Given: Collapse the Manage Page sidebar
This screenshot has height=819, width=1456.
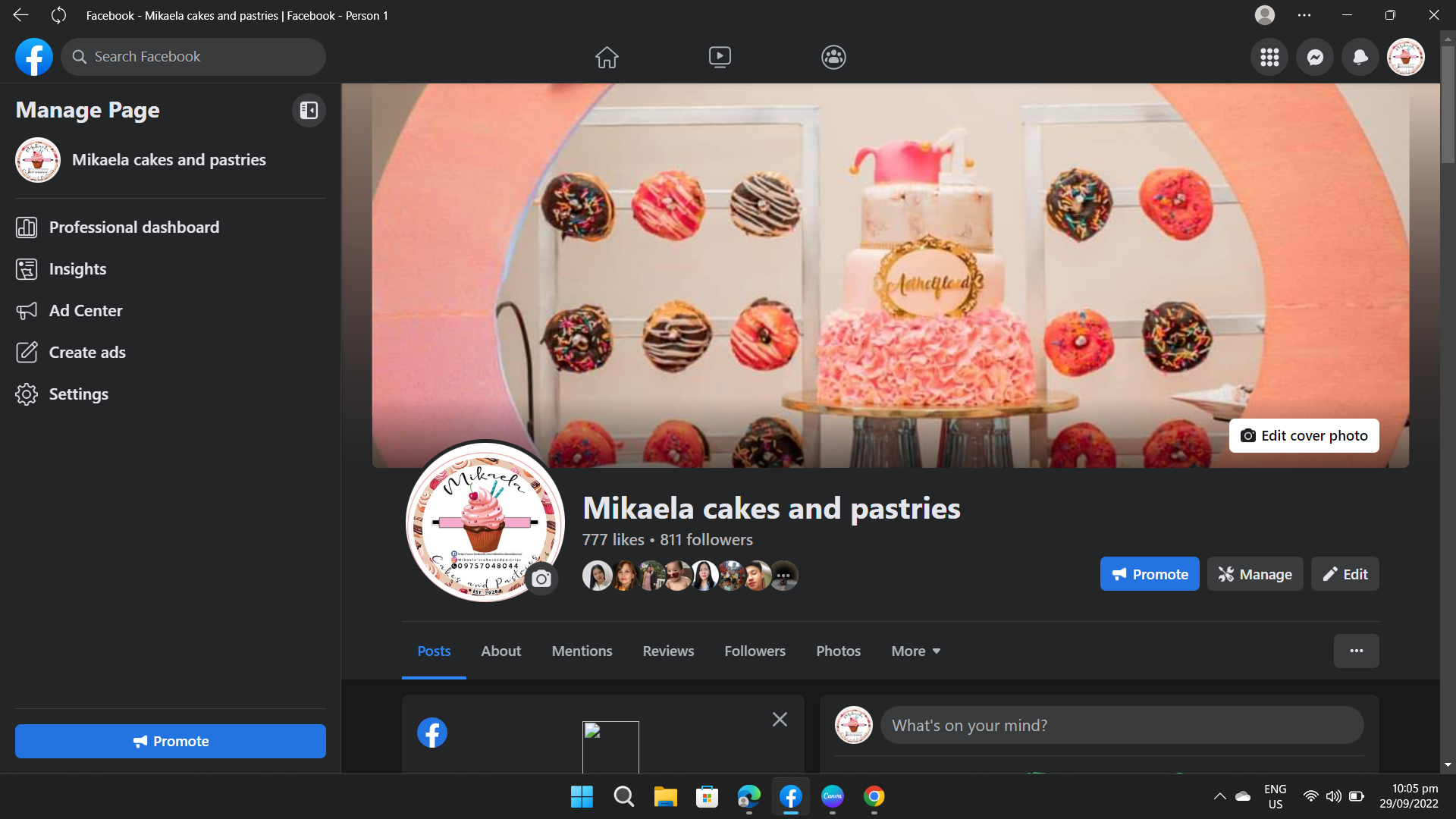Looking at the screenshot, I should [x=309, y=111].
